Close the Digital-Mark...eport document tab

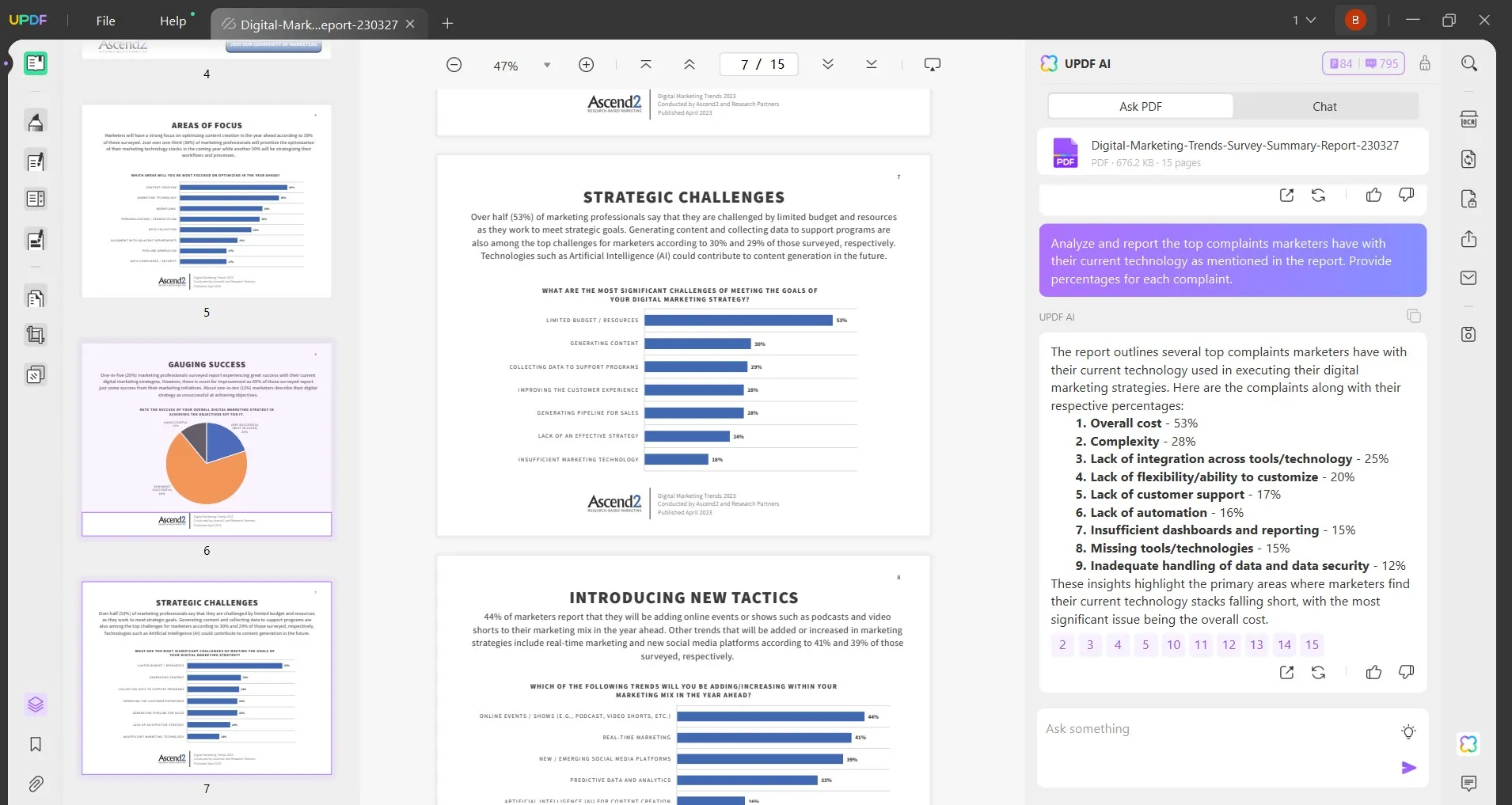[410, 24]
